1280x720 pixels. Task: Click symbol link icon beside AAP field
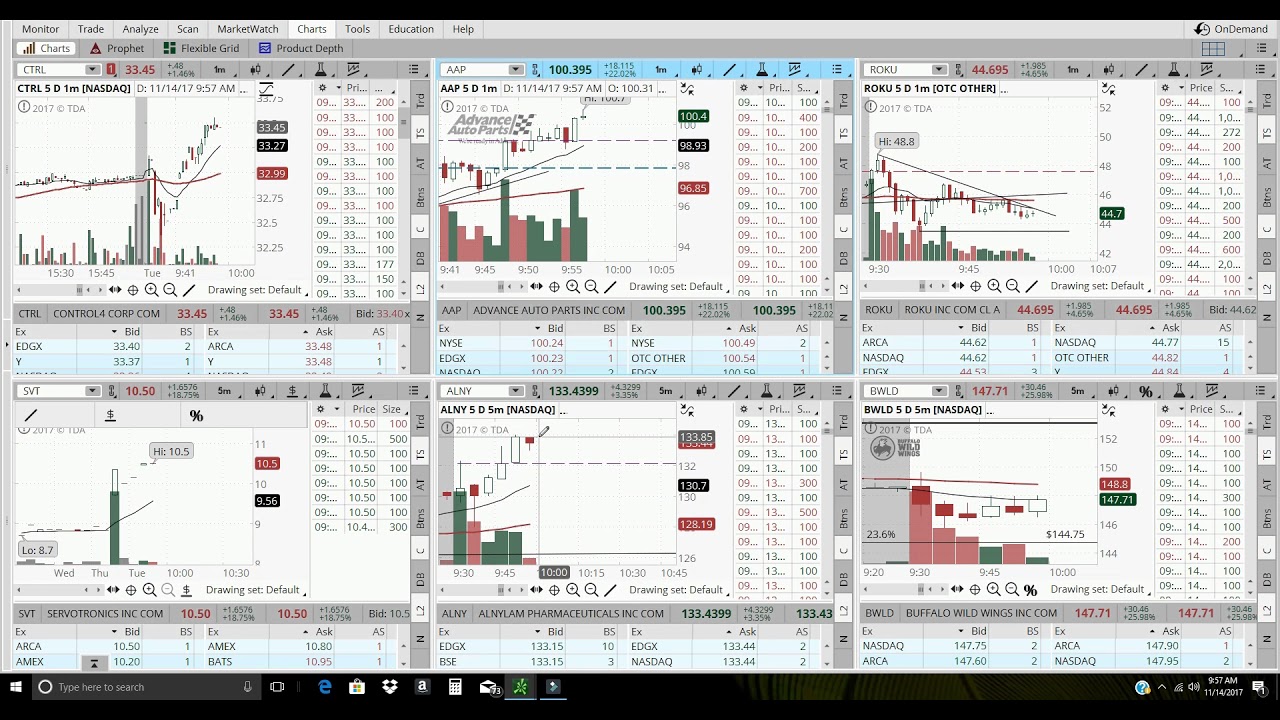[x=535, y=69]
